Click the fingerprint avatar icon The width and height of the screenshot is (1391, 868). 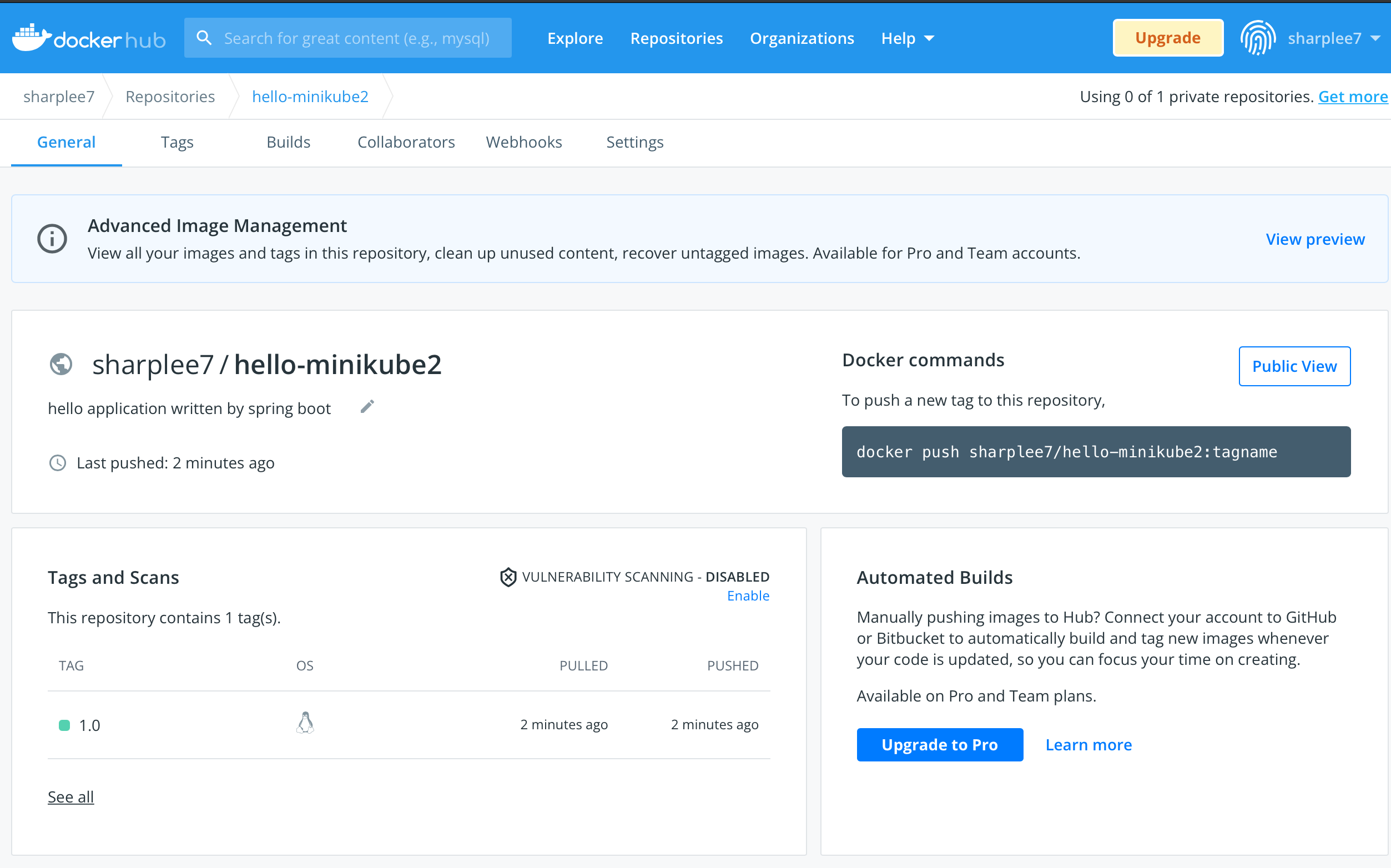pyautogui.click(x=1257, y=38)
